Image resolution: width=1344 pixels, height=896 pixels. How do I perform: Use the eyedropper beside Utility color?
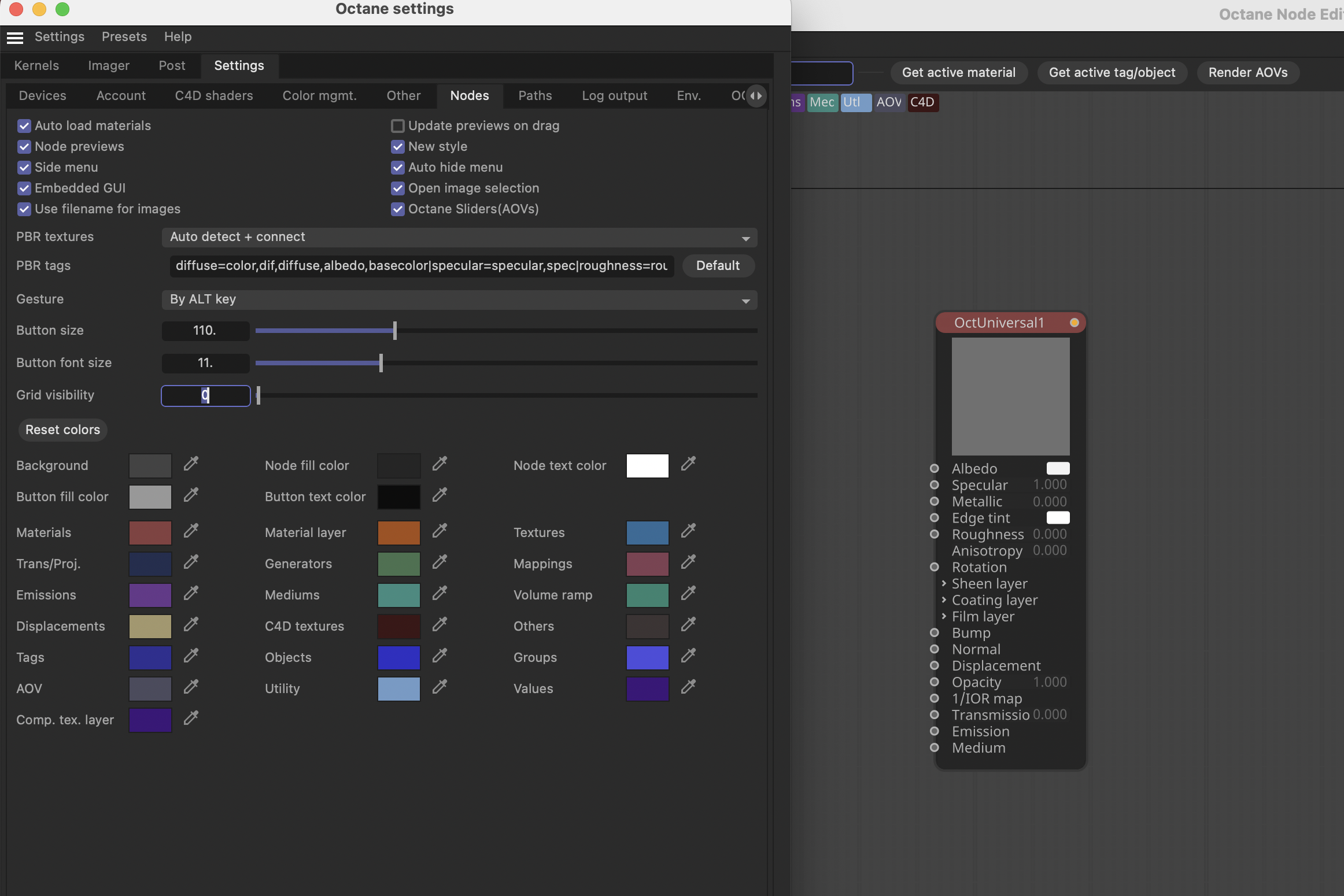[440, 687]
